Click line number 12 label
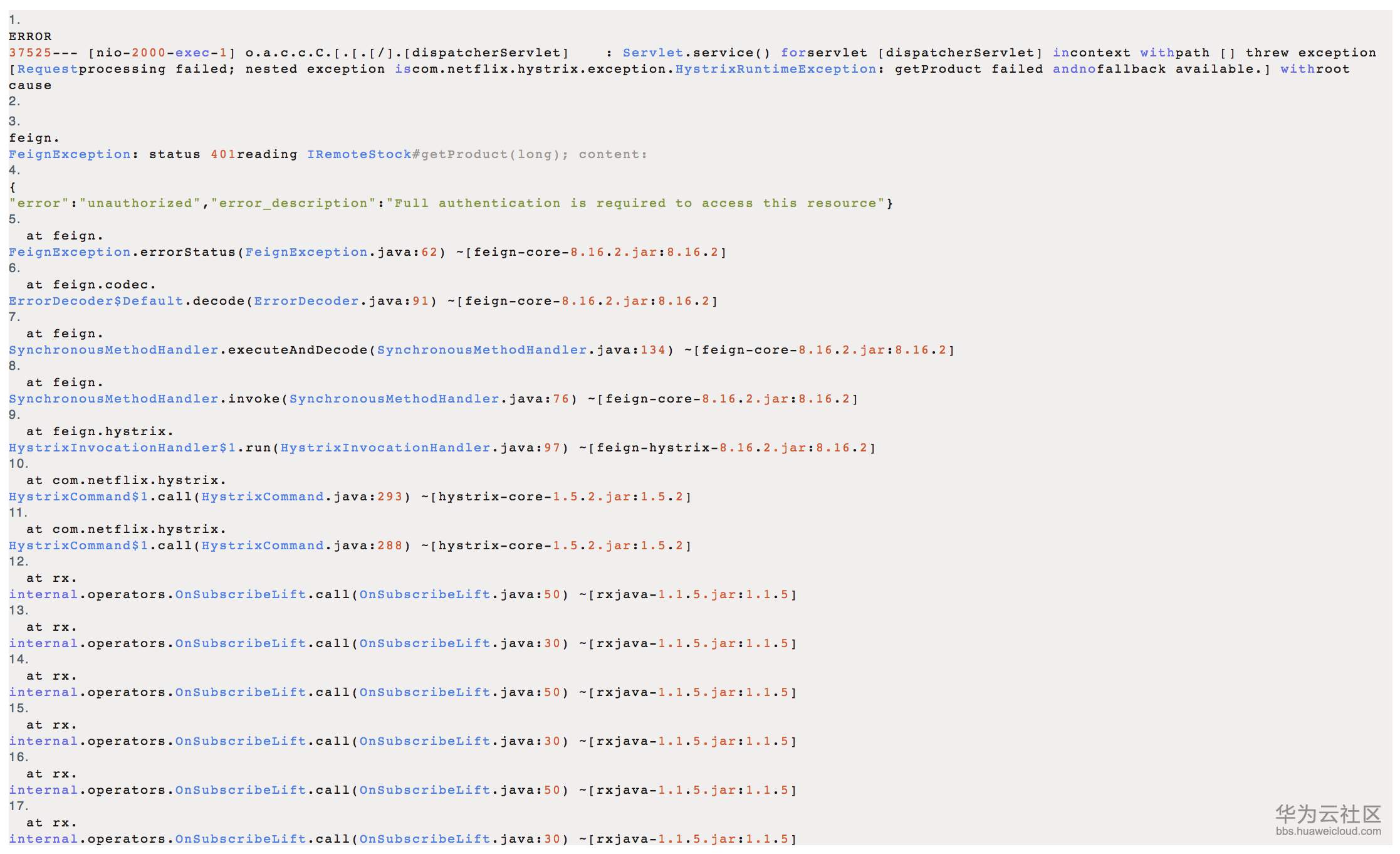Viewport: 1400px width, 854px height. pos(18,562)
